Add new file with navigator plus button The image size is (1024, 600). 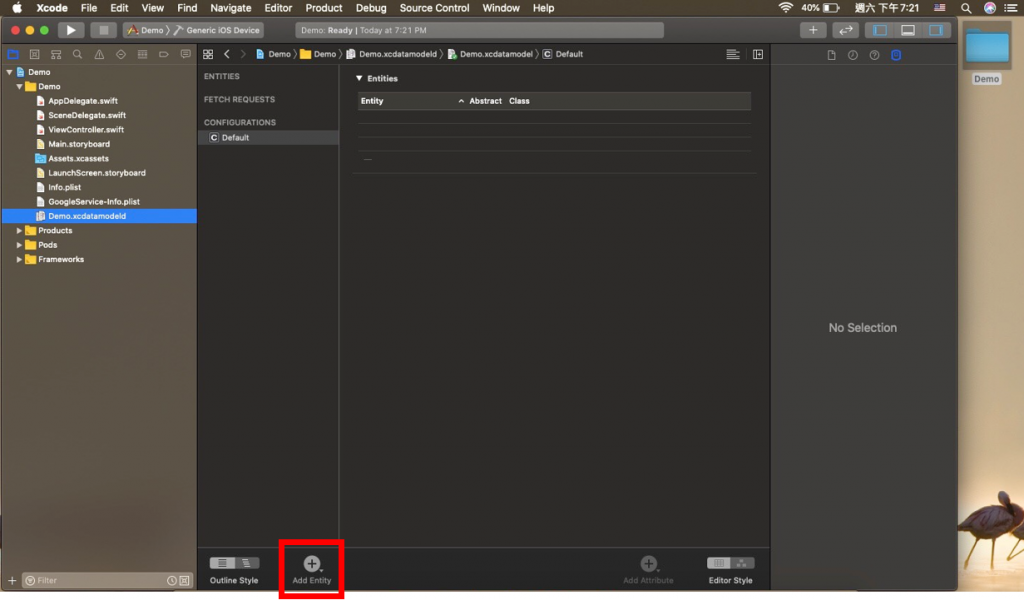12,580
